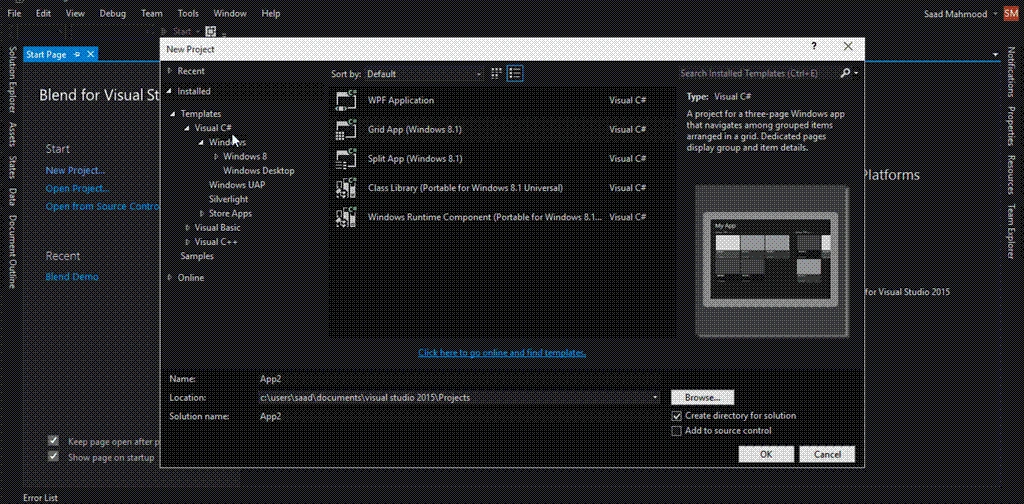Choose the Windows Runtime Component icon
The width and height of the screenshot is (1024, 504).
[x=346, y=217]
